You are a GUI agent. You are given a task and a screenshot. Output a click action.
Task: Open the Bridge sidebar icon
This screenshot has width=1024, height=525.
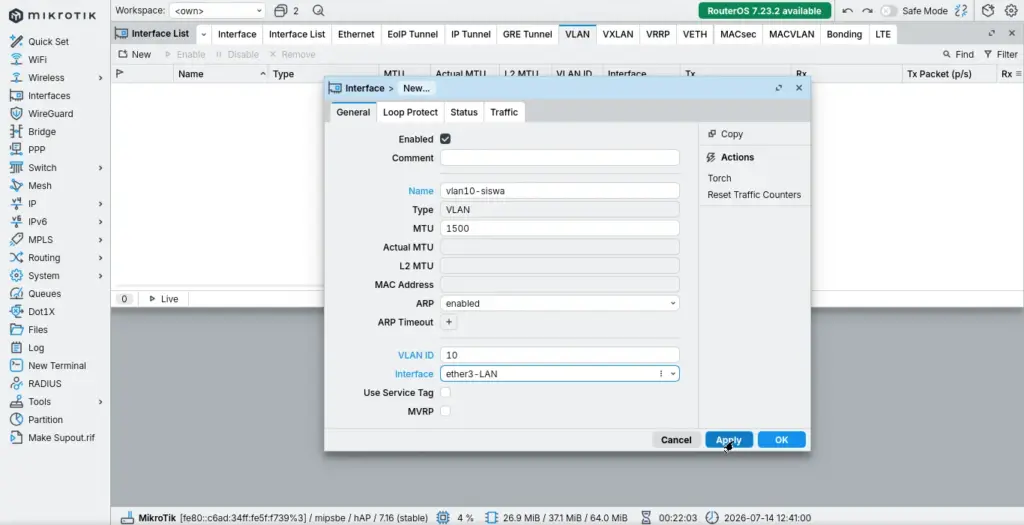click(16, 131)
